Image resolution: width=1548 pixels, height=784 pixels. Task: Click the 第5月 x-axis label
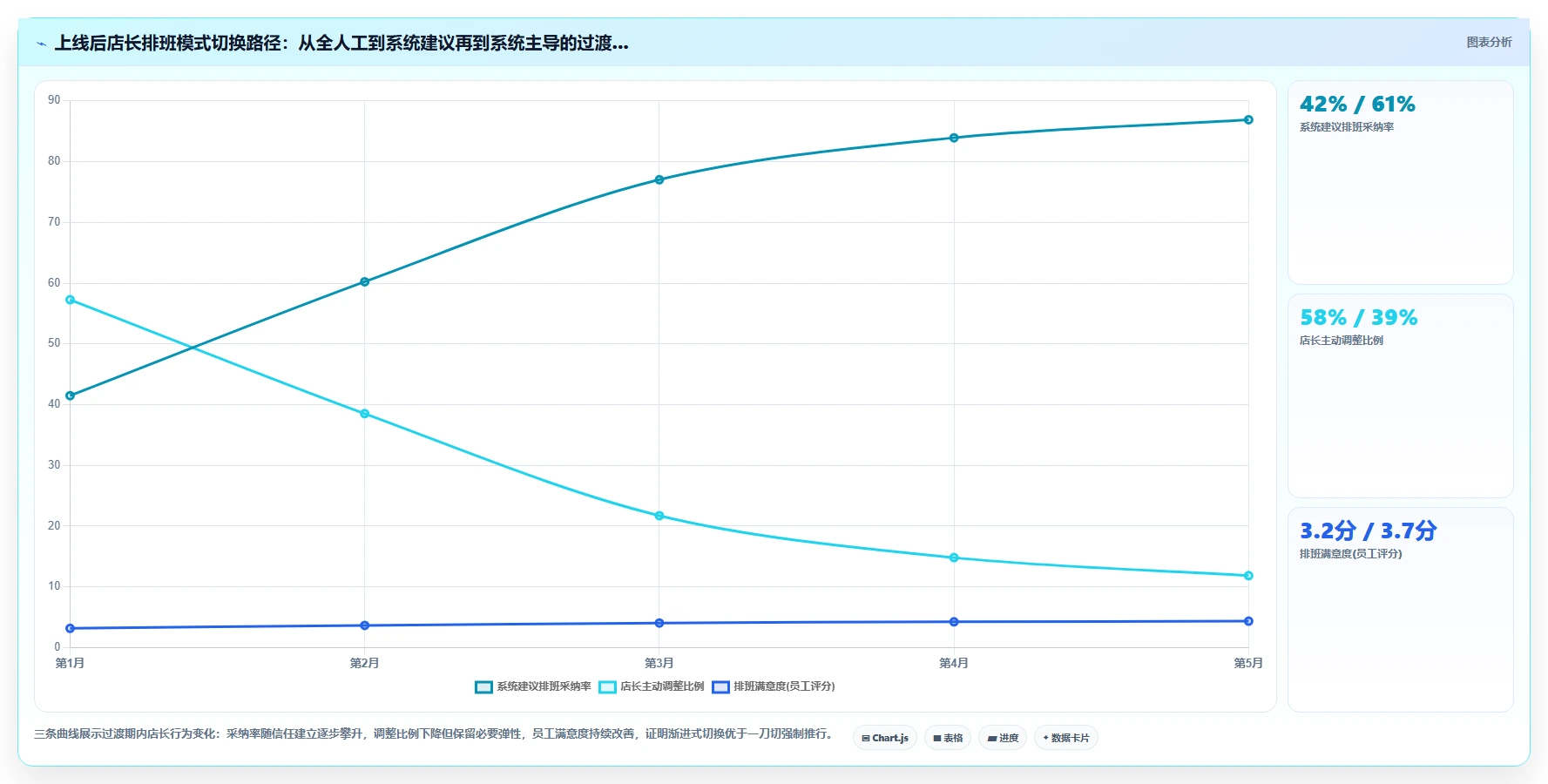pos(1247,664)
